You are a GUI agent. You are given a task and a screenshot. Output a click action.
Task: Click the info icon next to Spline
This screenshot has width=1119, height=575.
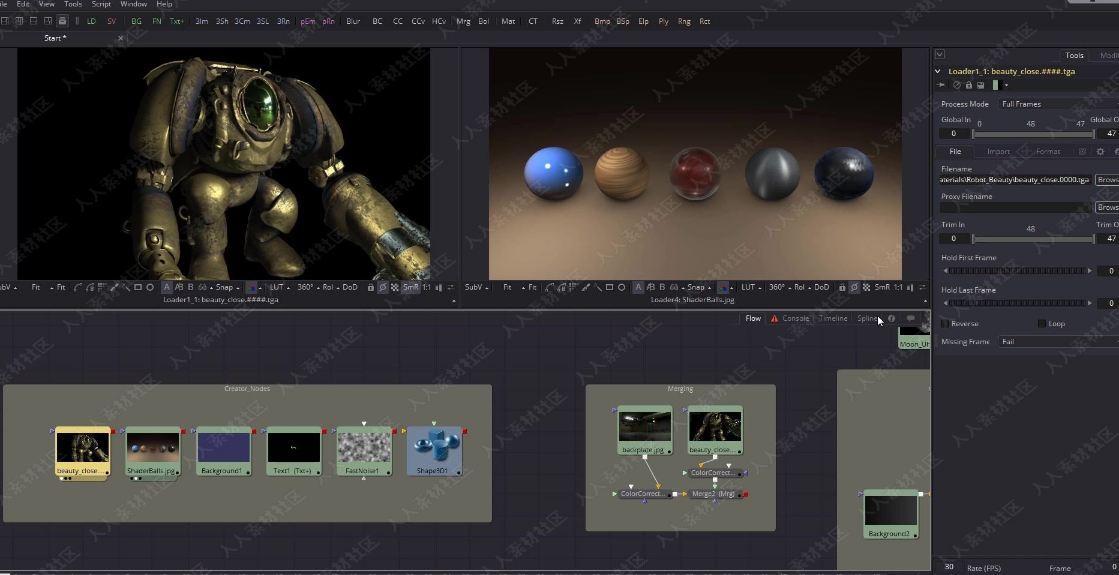(891, 319)
